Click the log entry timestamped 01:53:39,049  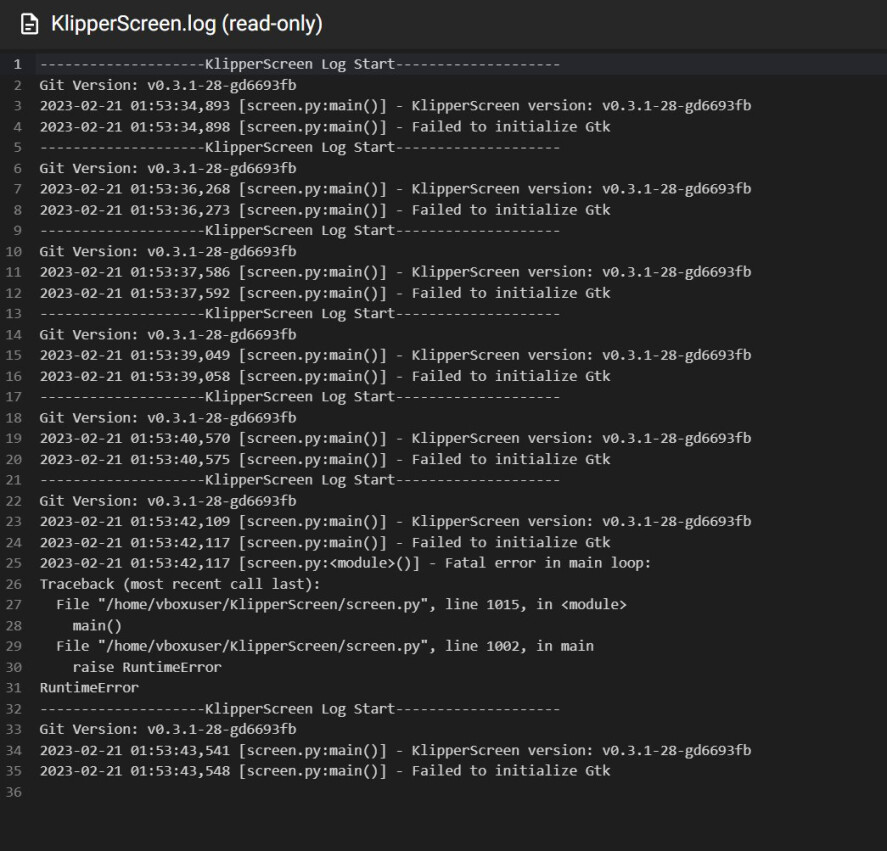(395, 355)
